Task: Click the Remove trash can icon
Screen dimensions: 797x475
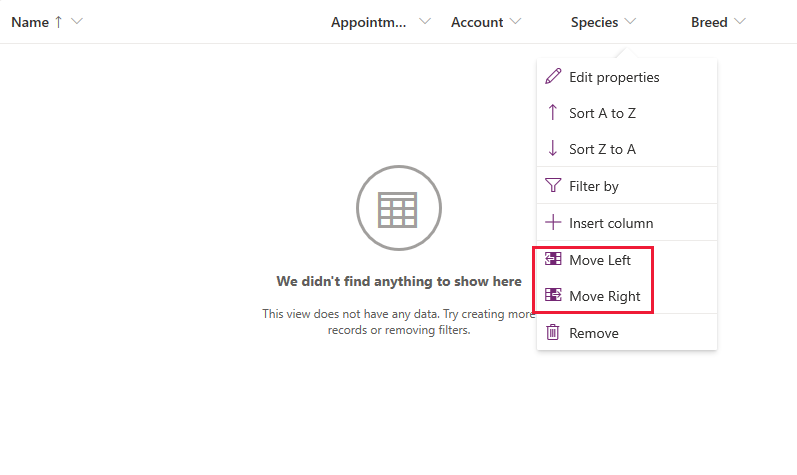Action: [553, 333]
